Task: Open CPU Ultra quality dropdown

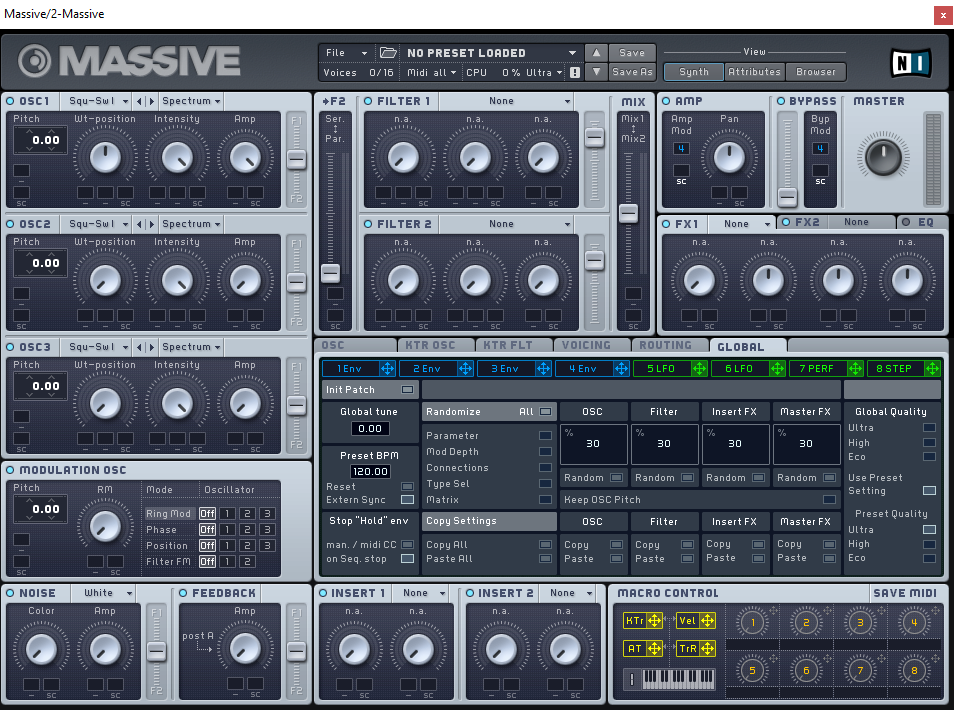Action: pyautogui.click(x=544, y=72)
